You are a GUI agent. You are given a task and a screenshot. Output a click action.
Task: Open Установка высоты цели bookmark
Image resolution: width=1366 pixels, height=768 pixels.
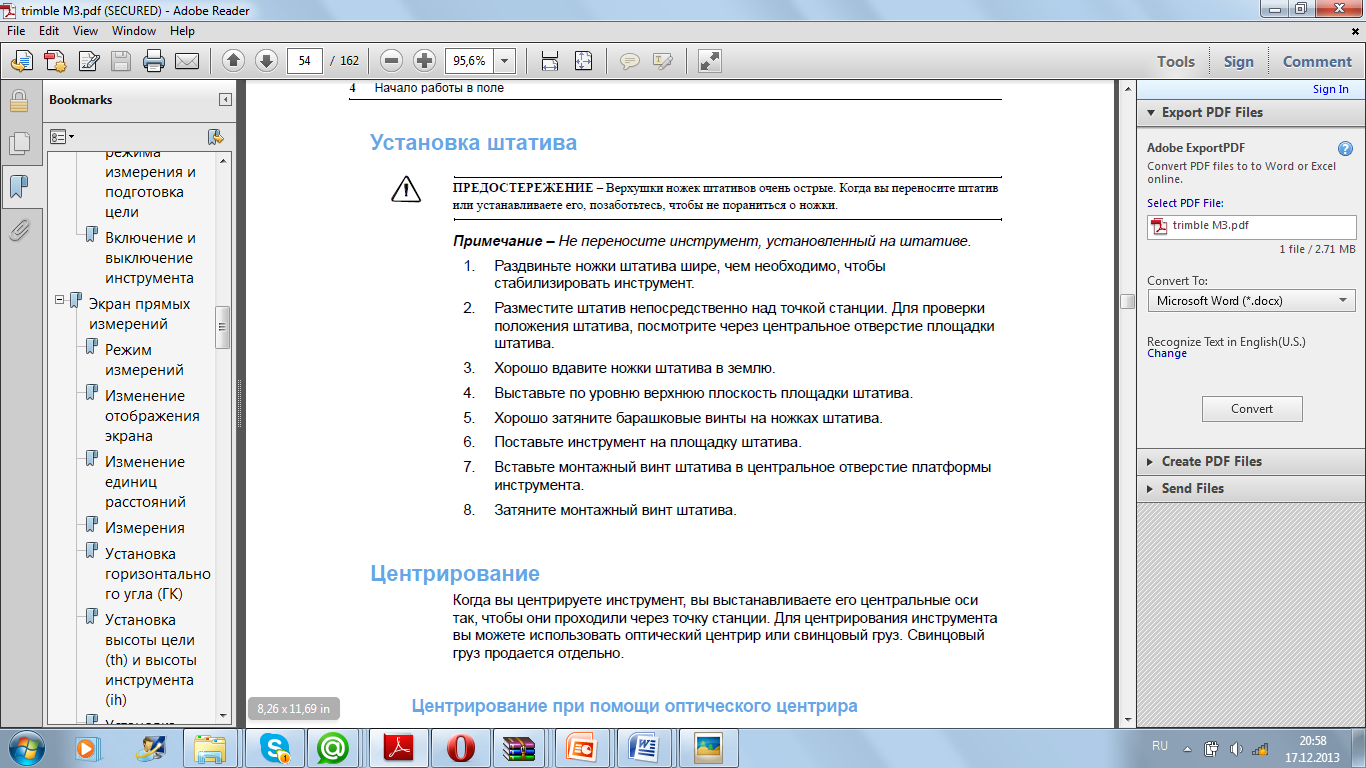coord(150,660)
